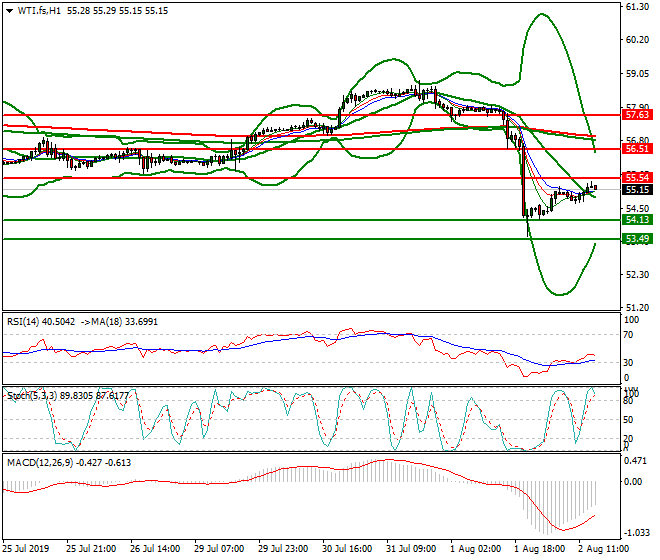Click the 2 Aug 11:00 time axis label
The height and width of the screenshot is (560, 660).
tap(603, 549)
